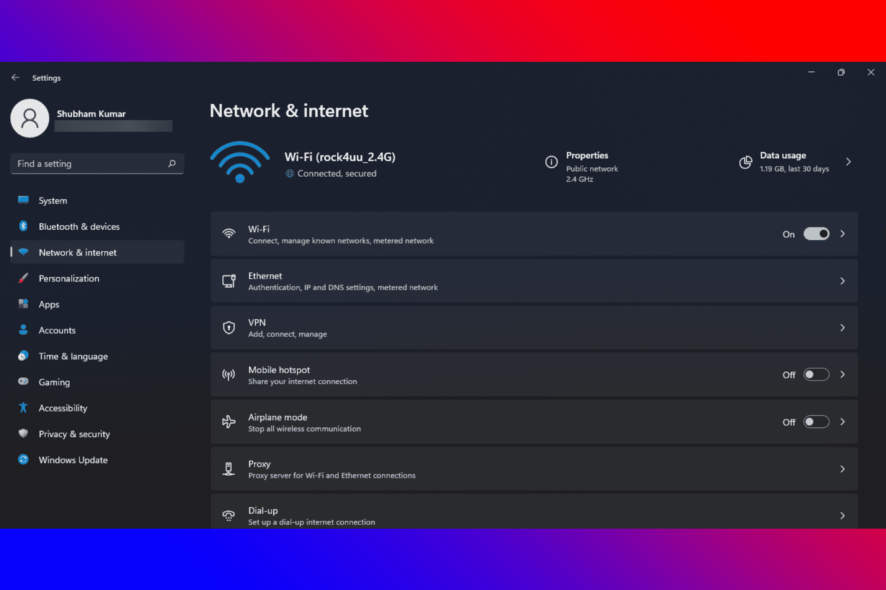
Task: Click the Dial-up phone icon
Action: tap(228, 514)
